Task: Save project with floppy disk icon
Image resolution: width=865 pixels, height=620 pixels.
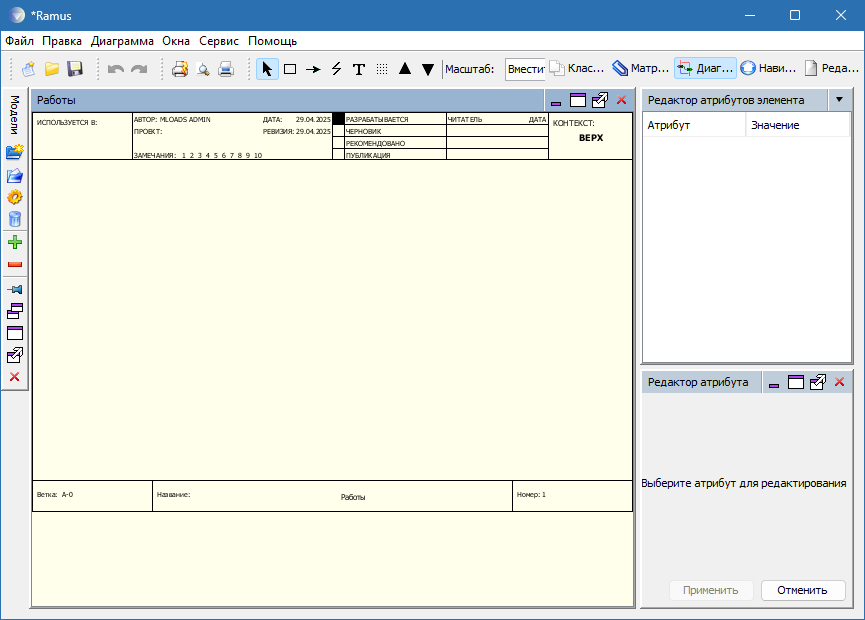Action: [x=75, y=69]
